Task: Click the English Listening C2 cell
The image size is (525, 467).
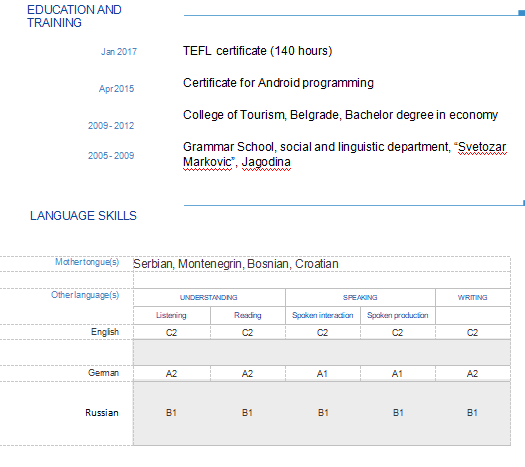Action: pos(171,332)
